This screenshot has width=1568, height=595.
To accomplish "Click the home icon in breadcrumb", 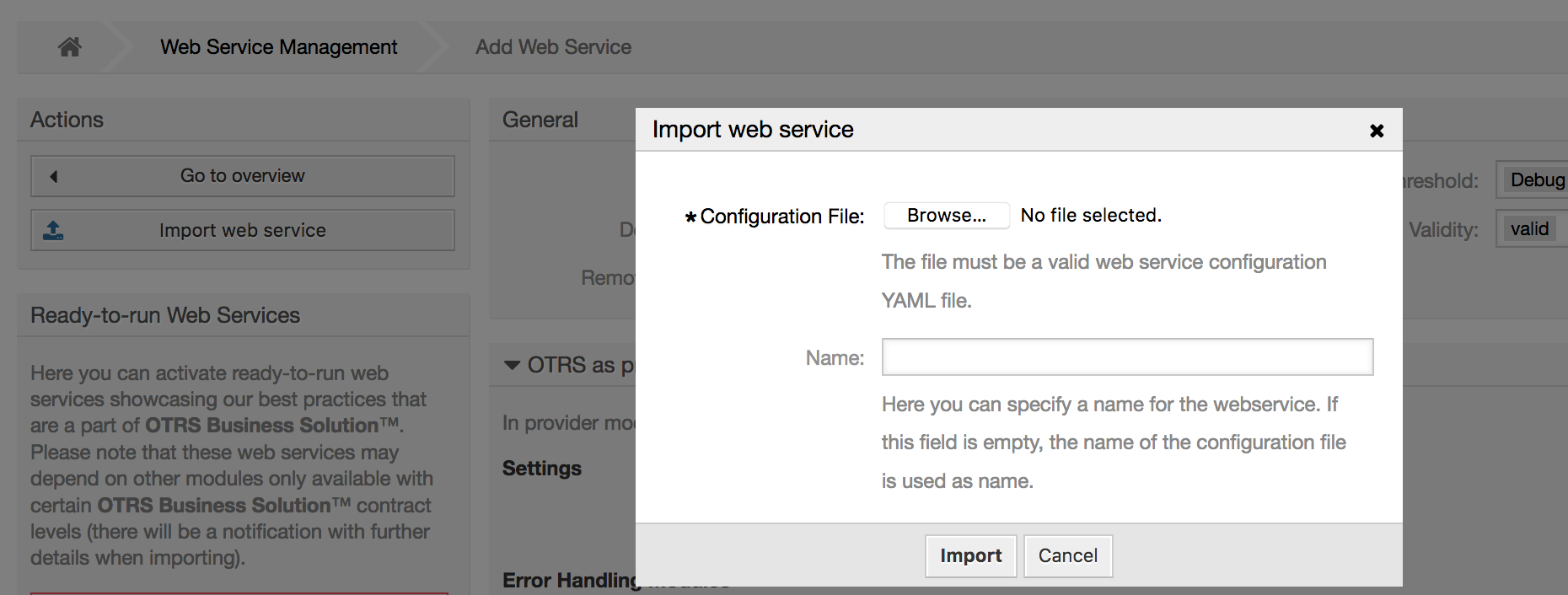I will (70, 47).
